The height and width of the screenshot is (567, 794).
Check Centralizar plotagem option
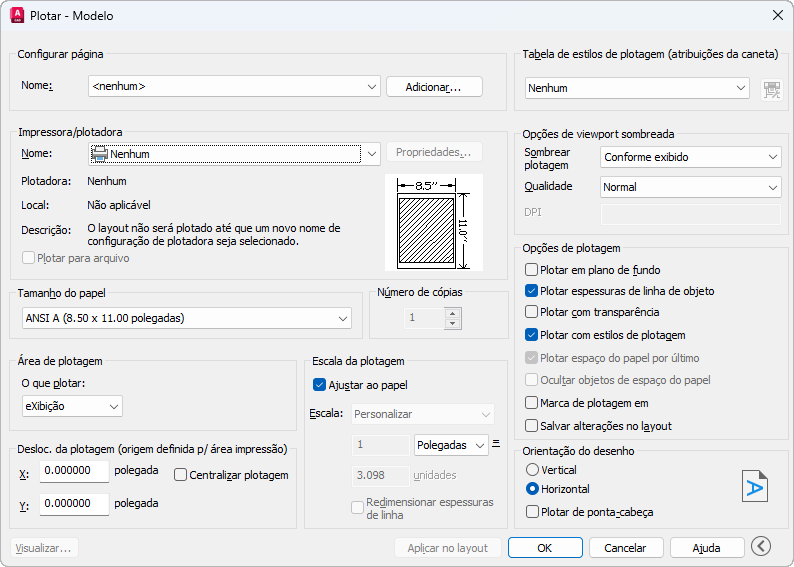point(180,475)
